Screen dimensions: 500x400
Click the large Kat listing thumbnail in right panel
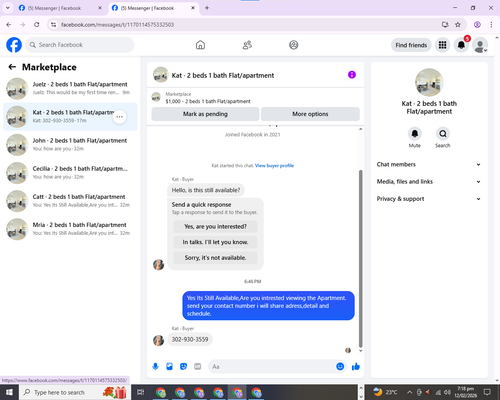(x=429, y=82)
